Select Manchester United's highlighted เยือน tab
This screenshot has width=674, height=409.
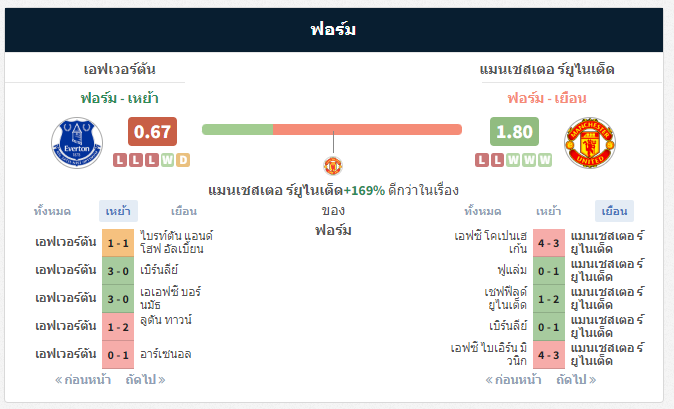pyautogui.click(x=614, y=211)
